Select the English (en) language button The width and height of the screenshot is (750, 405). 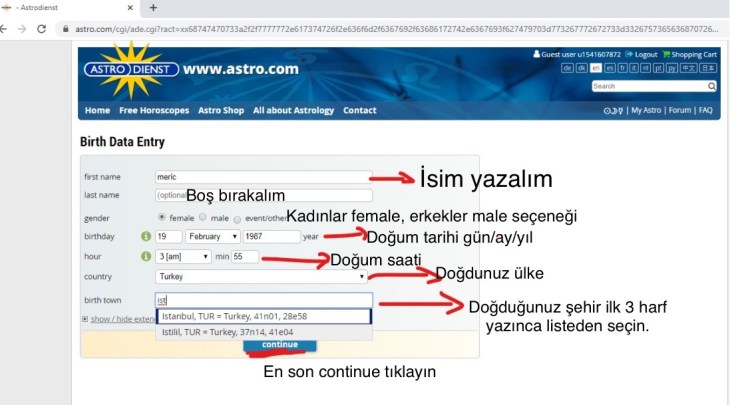(596, 68)
